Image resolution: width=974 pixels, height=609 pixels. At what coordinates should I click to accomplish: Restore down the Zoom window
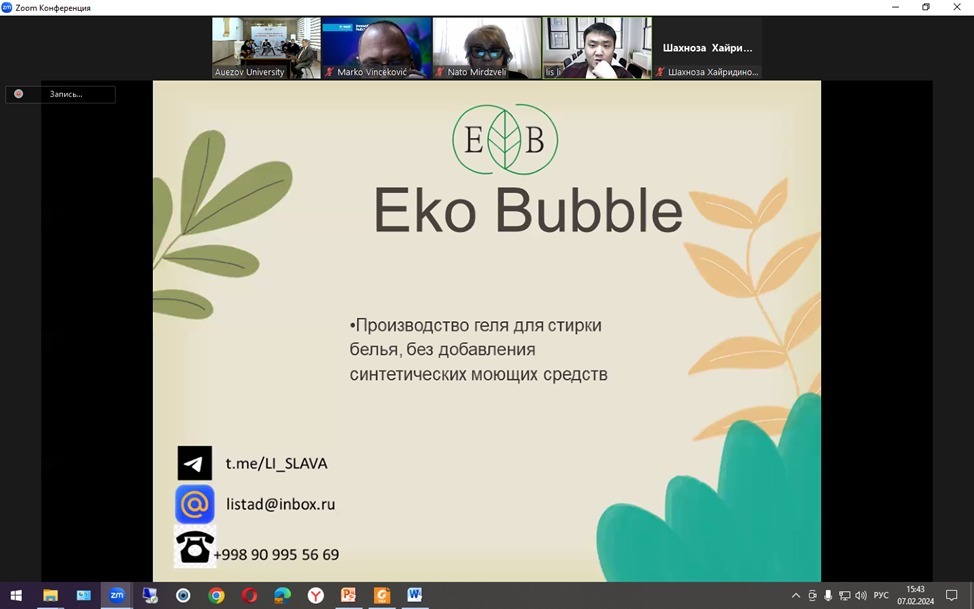pos(926,7)
